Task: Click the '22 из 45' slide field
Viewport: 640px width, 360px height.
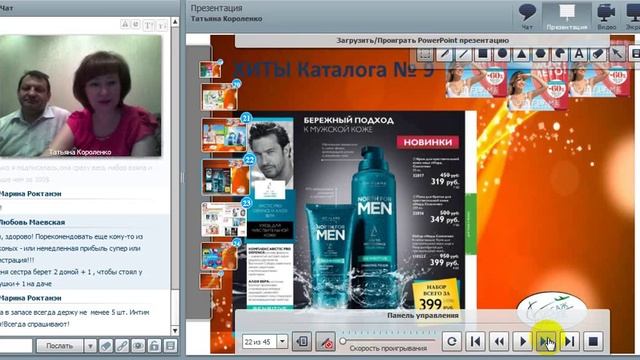Action: (259, 341)
